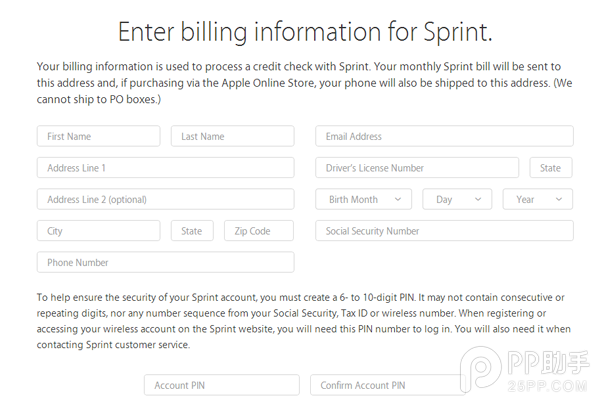Screen dimensions: 600x400
Task: Click the Social Security Number field
Action: [x=444, y=231]
